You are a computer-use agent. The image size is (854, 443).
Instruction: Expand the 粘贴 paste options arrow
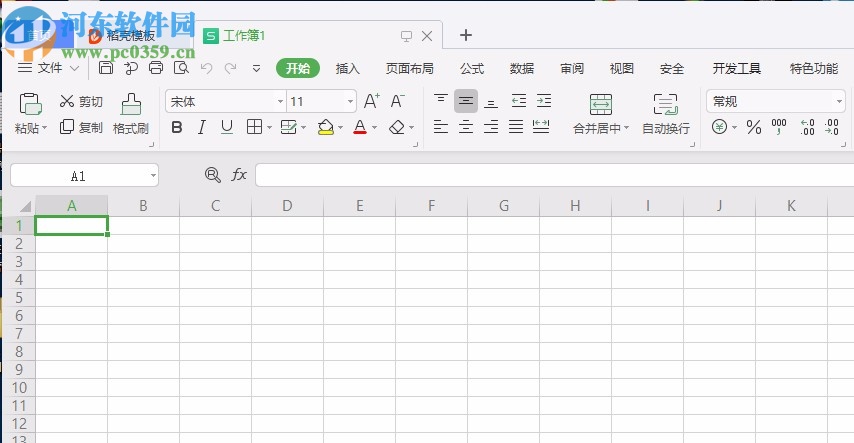pyautogui.click(x=45, y=128)
